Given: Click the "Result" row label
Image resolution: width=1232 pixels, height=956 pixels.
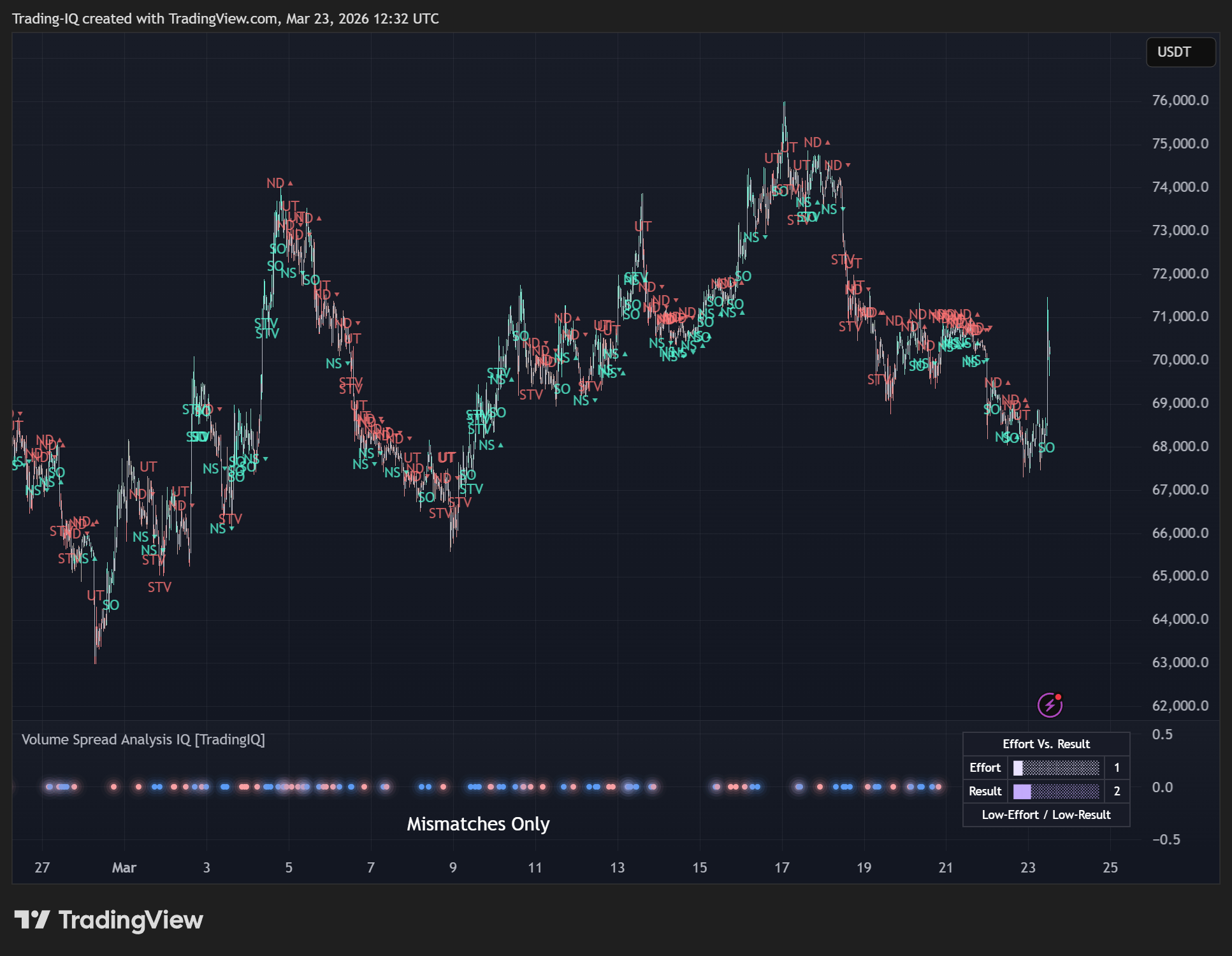Looking at the screenshot, I should [x=985, y=791].
